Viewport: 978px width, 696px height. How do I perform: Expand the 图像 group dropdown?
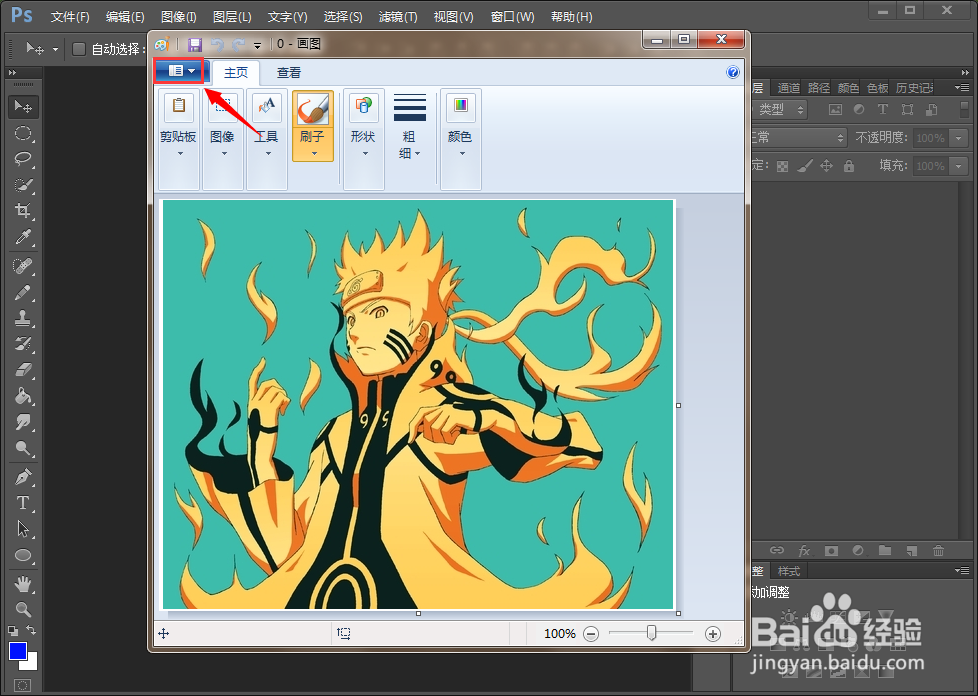pyautogui.click(x=224, y=153)
